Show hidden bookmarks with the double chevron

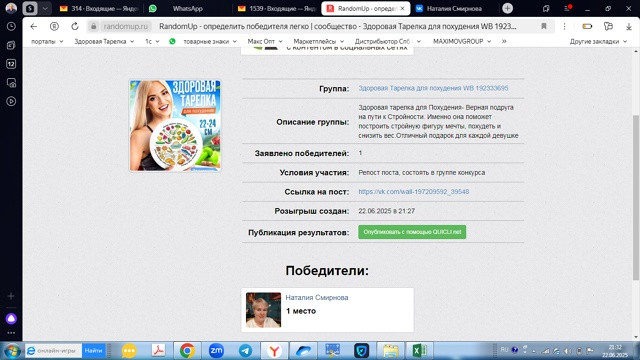[x=504, y=41]
